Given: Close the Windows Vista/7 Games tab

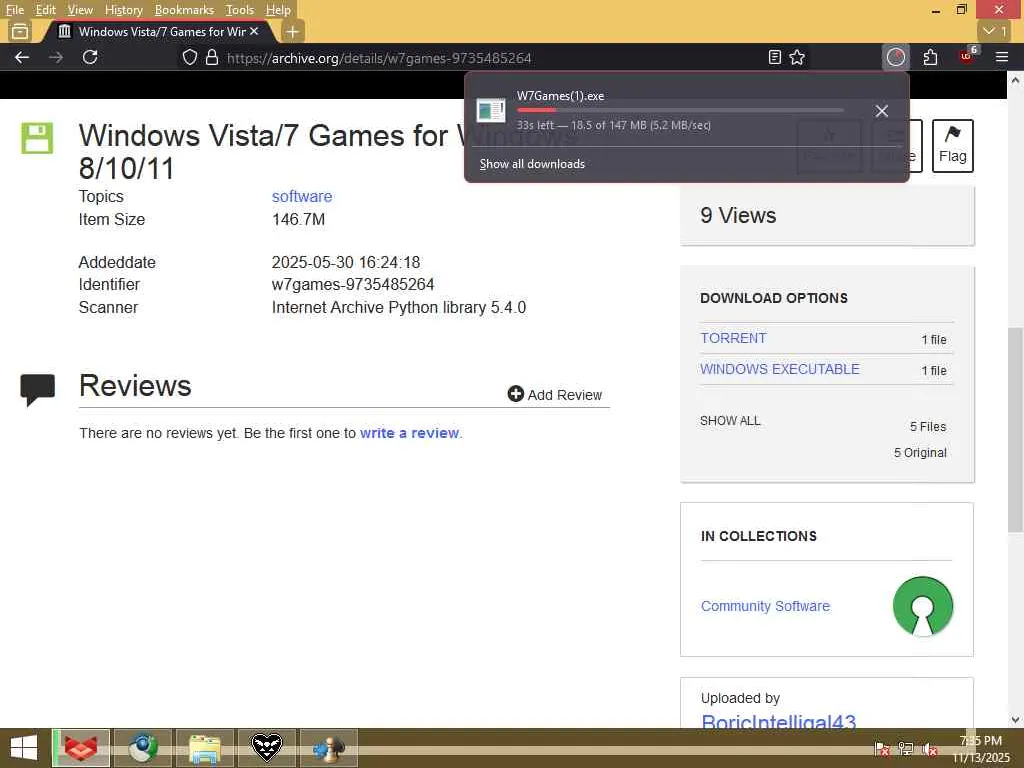Looking at the screenshot, I should (x=254, y=31).
